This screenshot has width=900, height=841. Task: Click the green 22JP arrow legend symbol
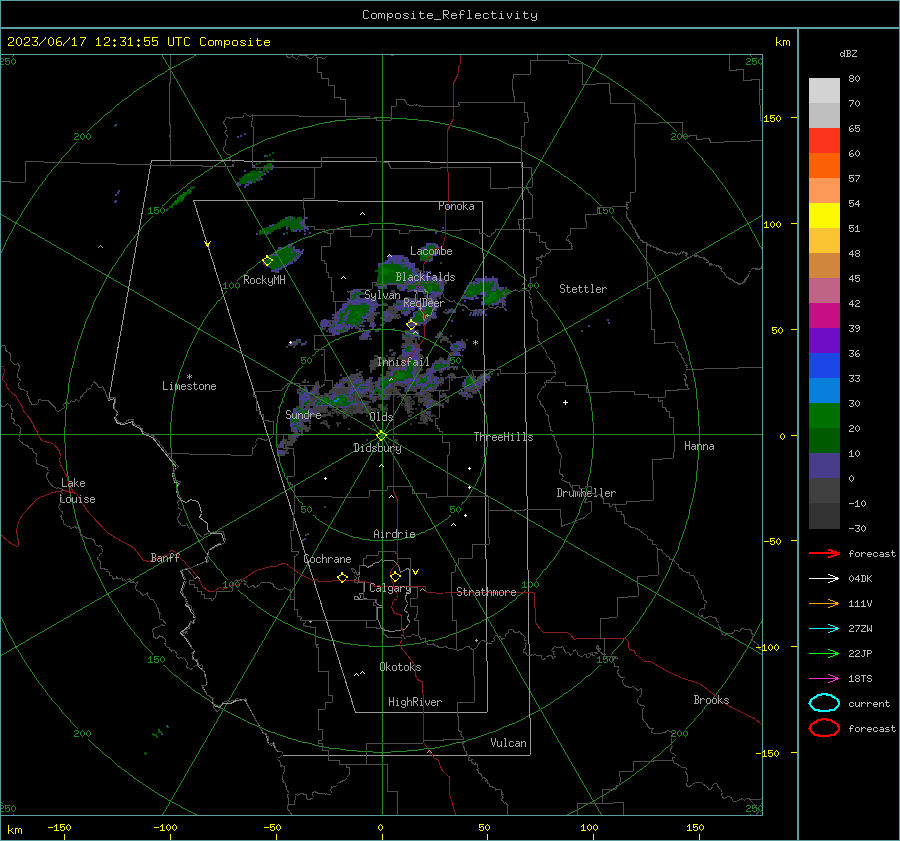tap(824, 653)
